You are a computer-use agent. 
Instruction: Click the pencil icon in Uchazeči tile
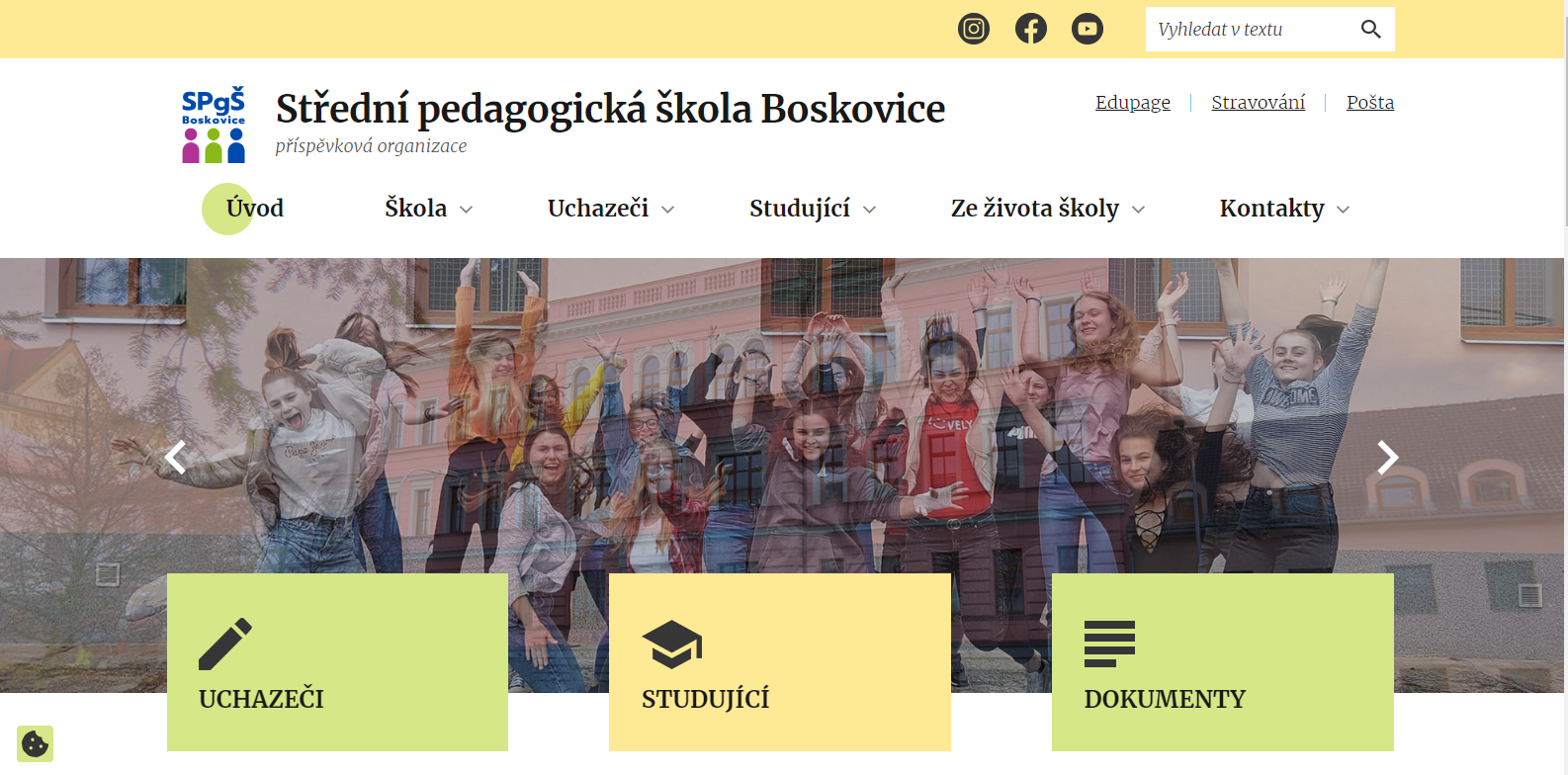(x=225, y=645)
